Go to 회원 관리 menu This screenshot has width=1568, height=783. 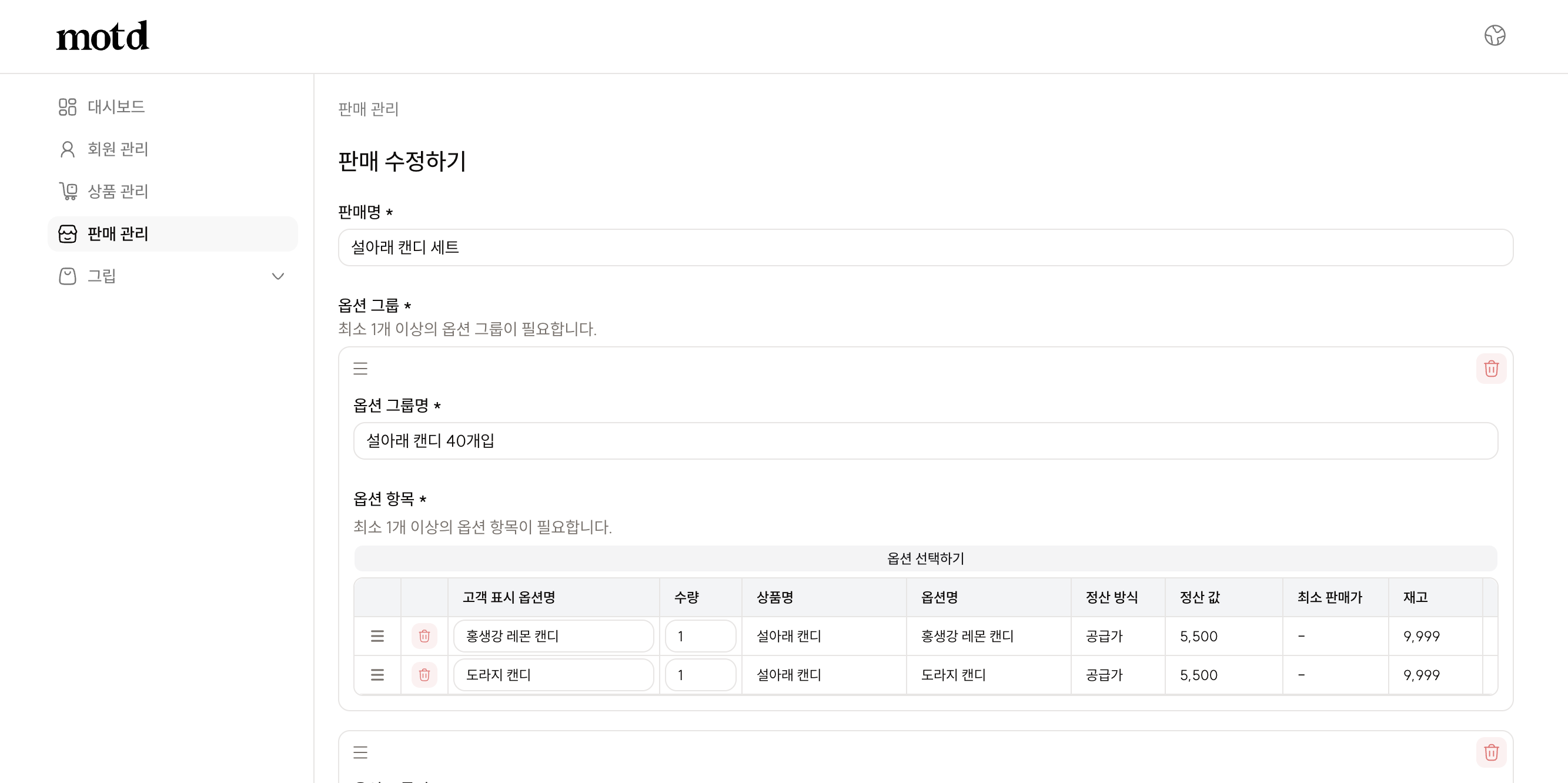coord(118,149)
